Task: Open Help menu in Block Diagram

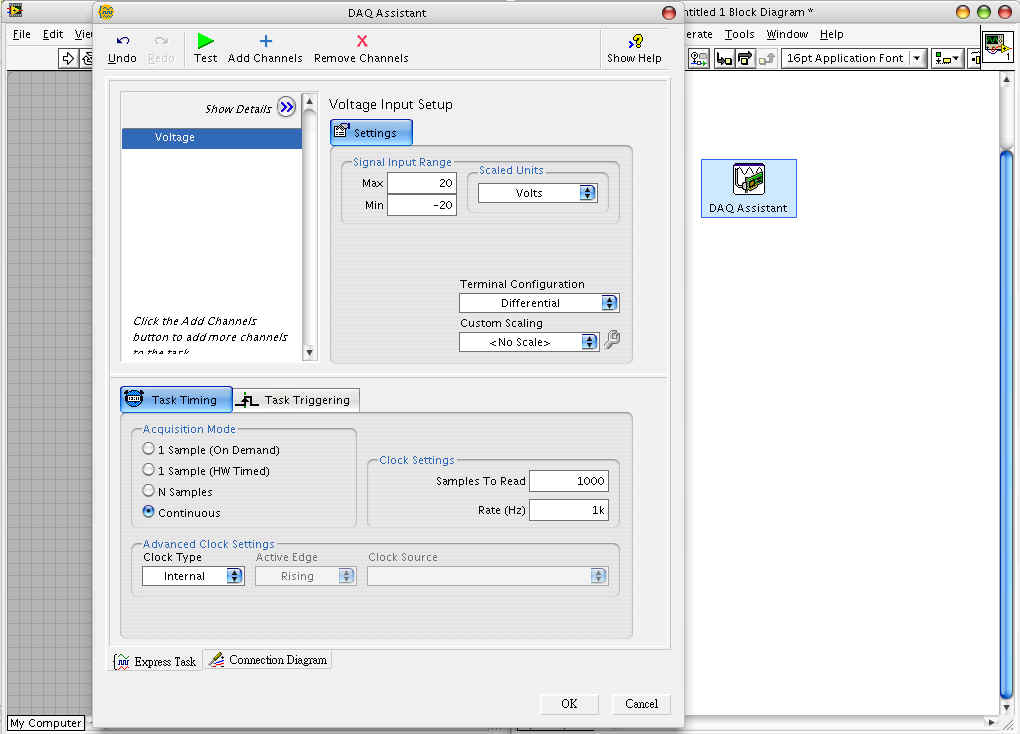Action: pyautogui.click(x=831, y=34)
